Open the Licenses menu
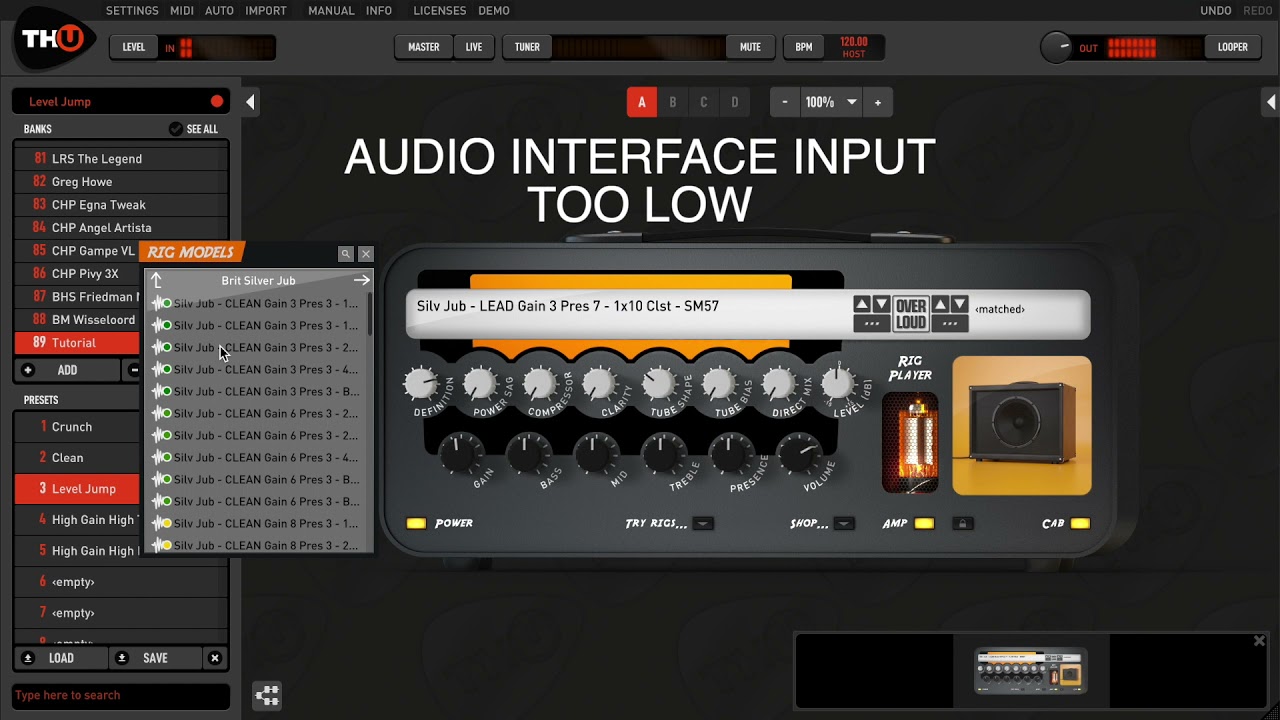The width and height of the screenshot is (1280, 720). pyautogui.click(x=440, y=11)
